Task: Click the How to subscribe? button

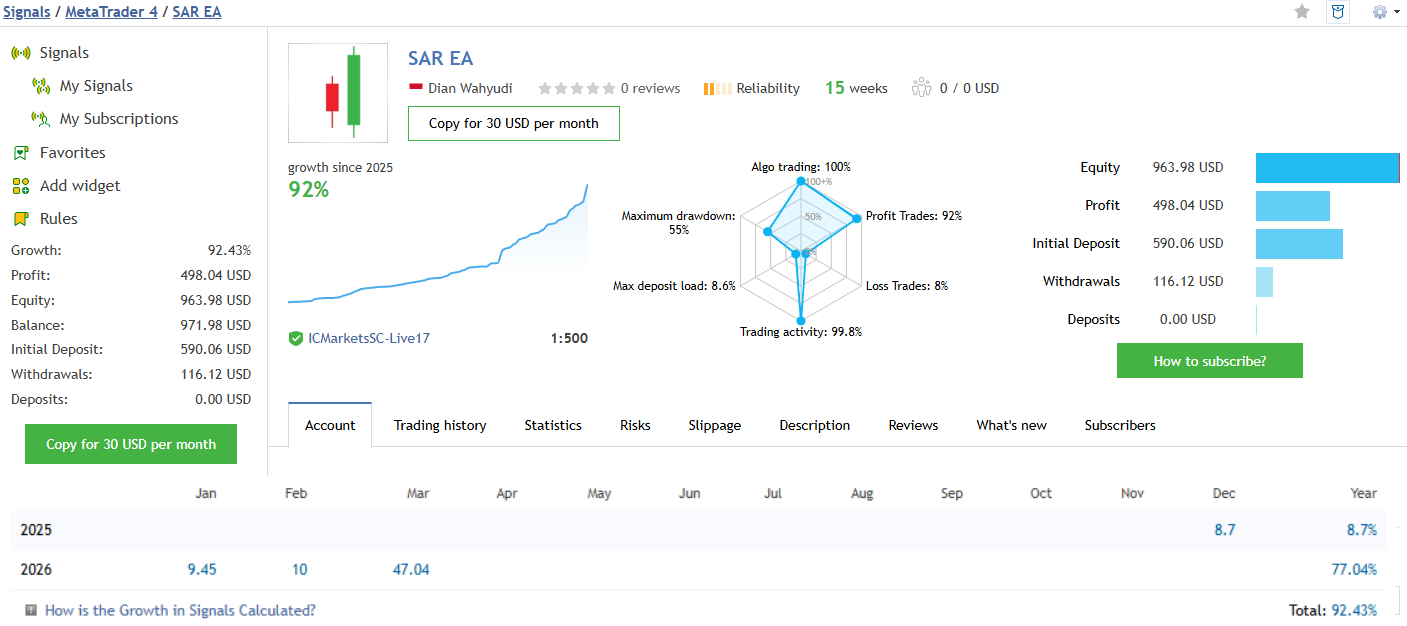Action: [1209, 361]
